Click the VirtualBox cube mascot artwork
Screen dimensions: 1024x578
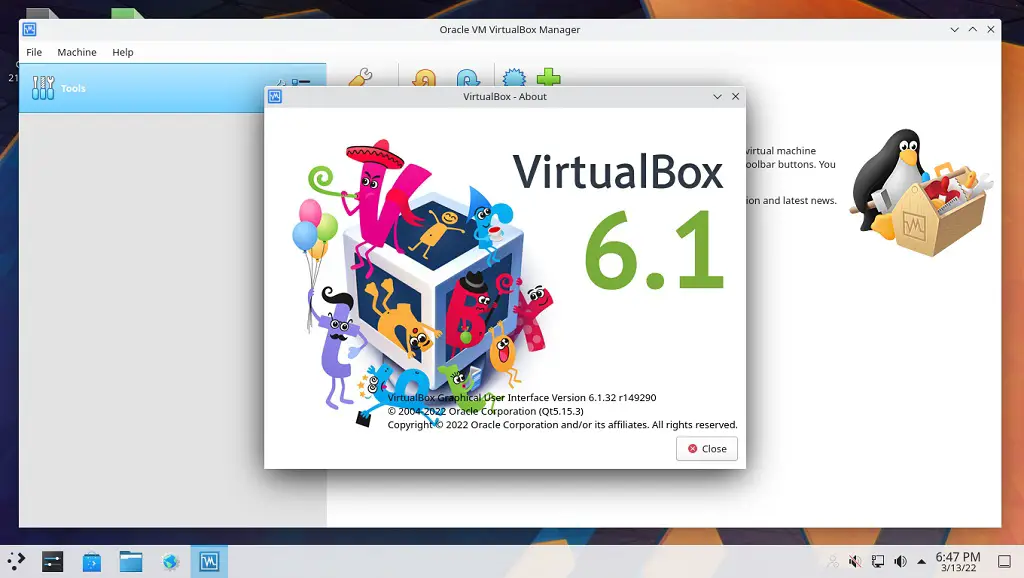(x=423, y=281)
